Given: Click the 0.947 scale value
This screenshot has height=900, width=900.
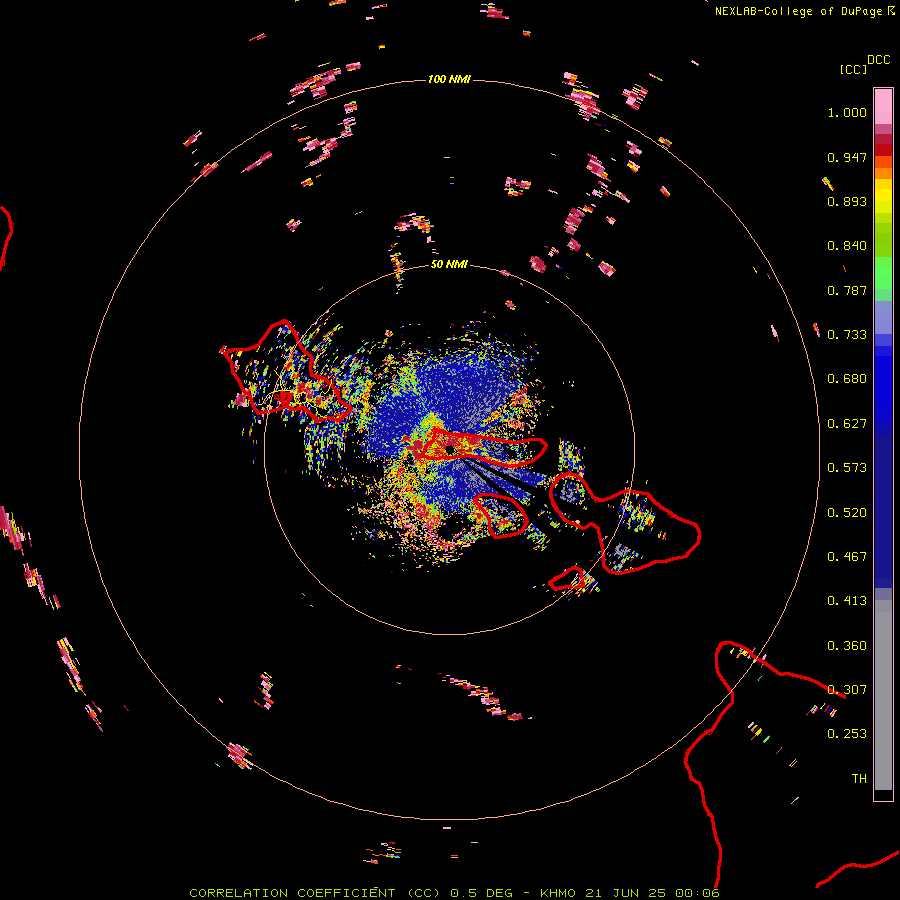Looking at the screenshot, I should pyautogui.click(x=847, y=157).
